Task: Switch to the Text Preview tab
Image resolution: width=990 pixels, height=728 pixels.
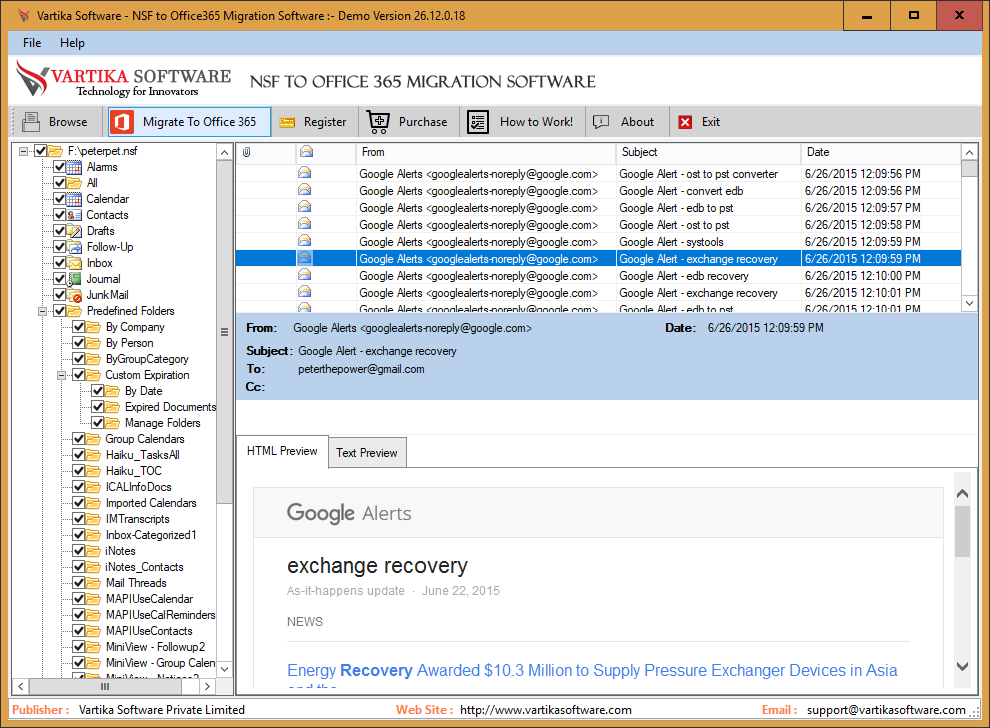Action: point(367,453)
